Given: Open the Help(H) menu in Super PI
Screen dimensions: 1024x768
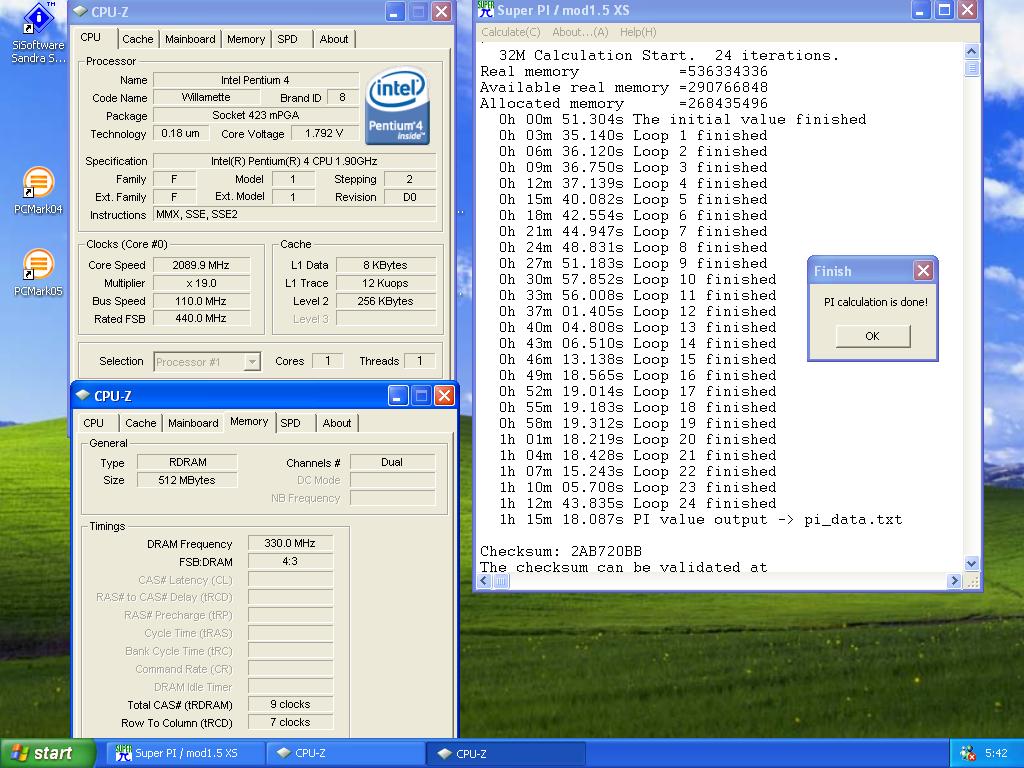Looking at the screenshot, I should (x=638, y=32).
